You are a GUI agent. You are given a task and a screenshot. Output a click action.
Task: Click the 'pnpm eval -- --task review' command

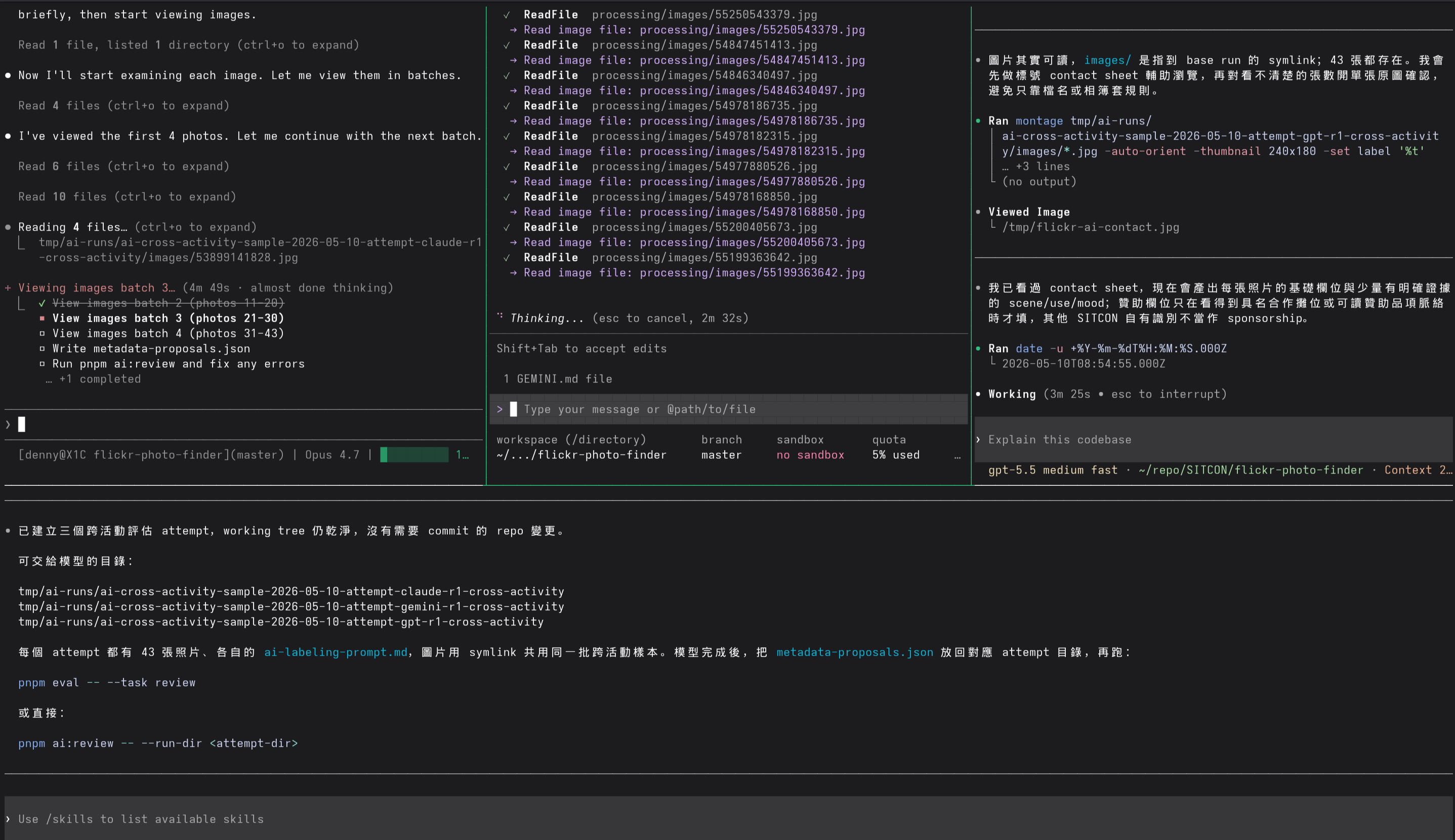pos(107,683)
